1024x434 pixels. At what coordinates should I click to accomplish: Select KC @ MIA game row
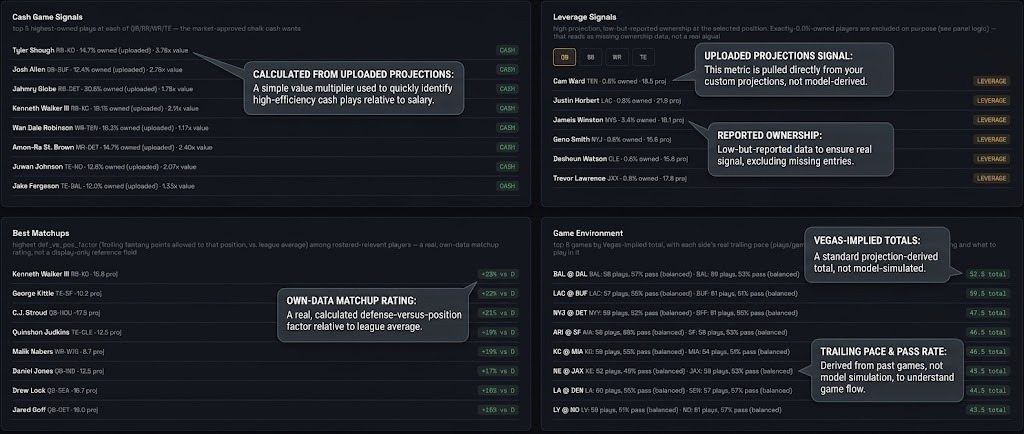(781, 352)
